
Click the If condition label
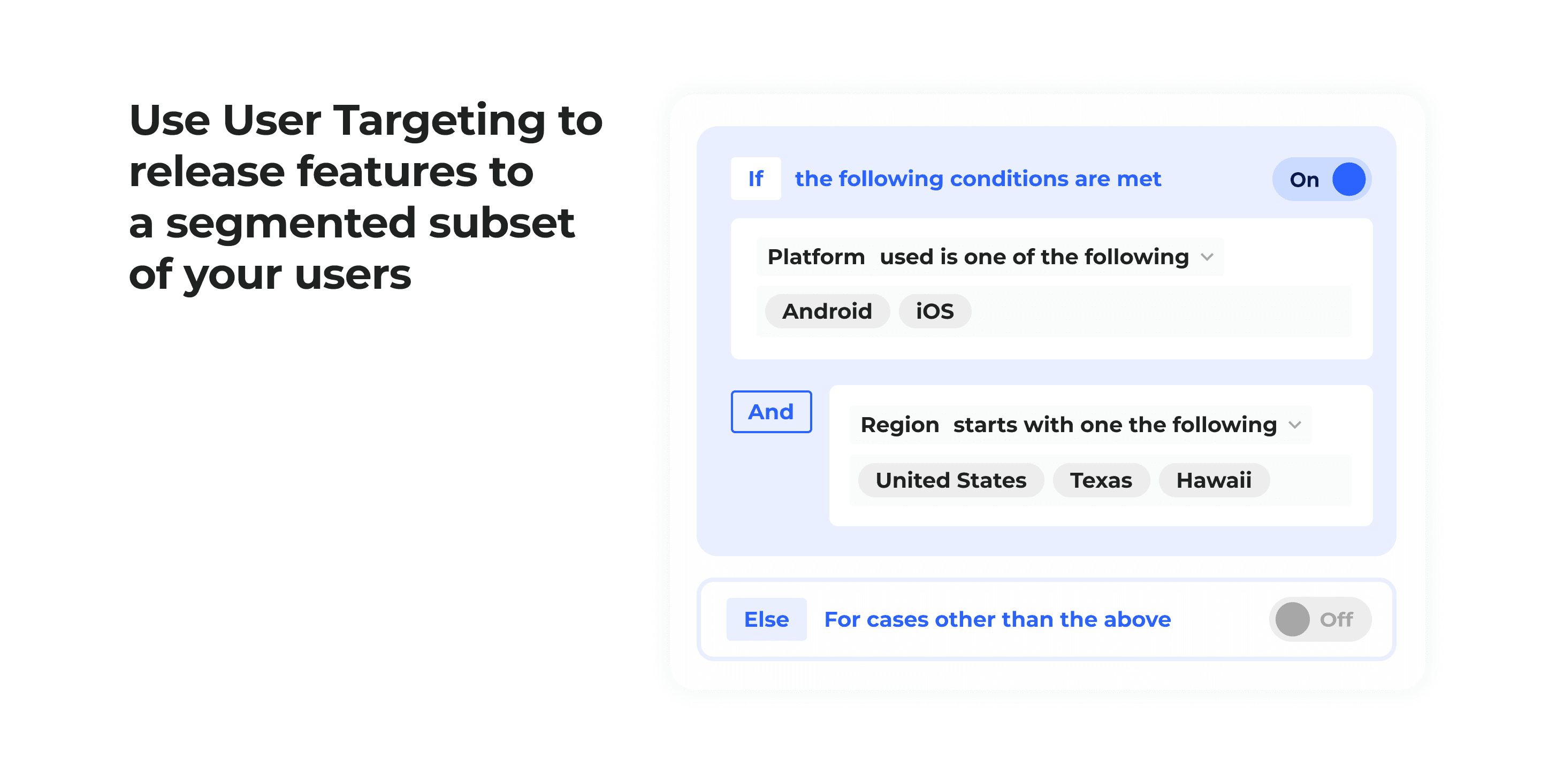pos(756,179)
